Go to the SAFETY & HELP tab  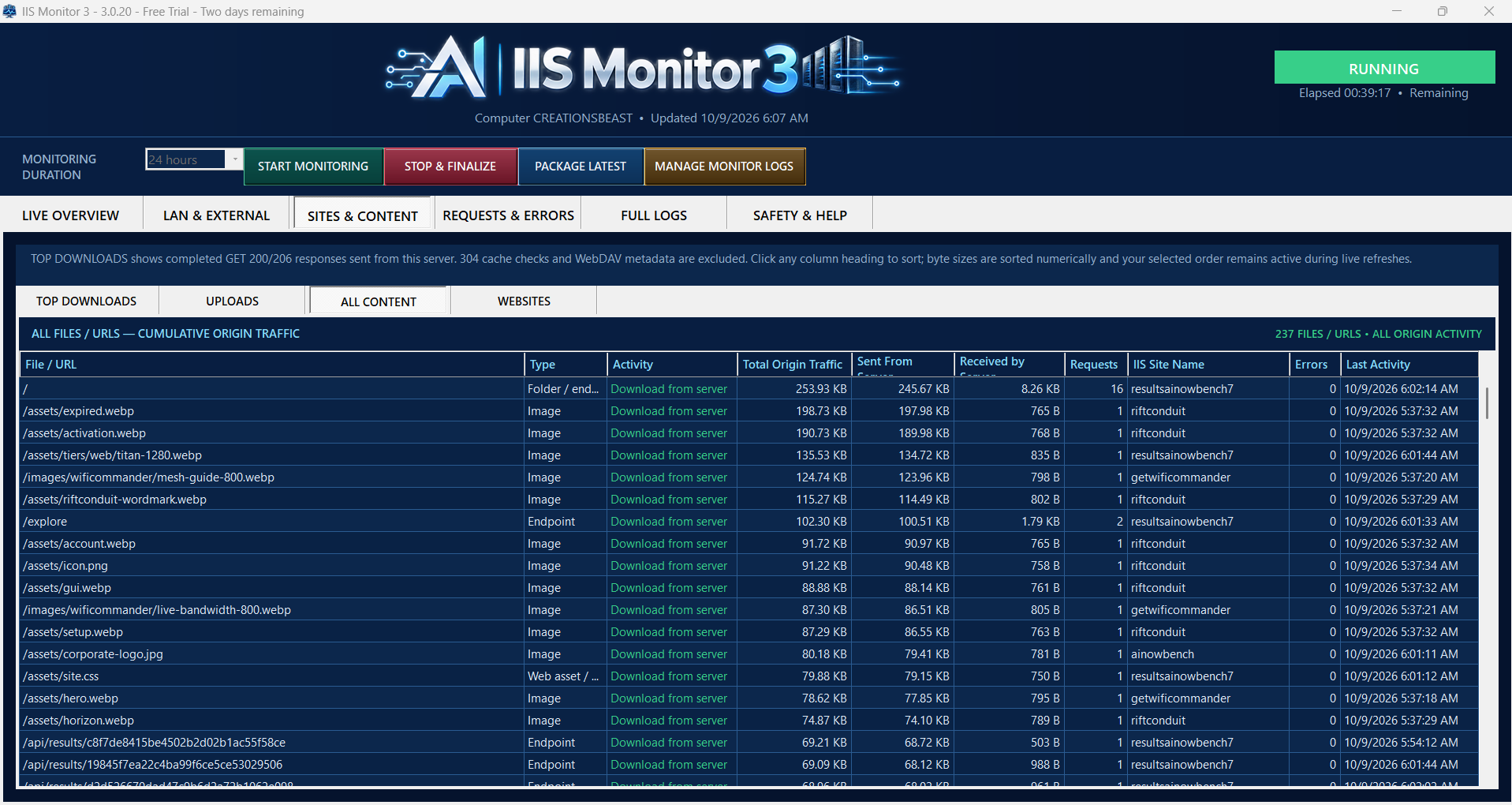(800, 215)
